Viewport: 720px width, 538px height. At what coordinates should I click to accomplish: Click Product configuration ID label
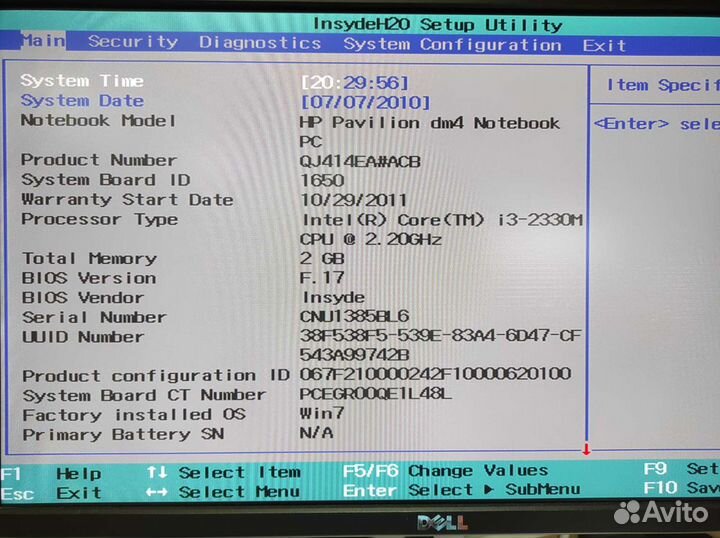(x=156, y=376)
